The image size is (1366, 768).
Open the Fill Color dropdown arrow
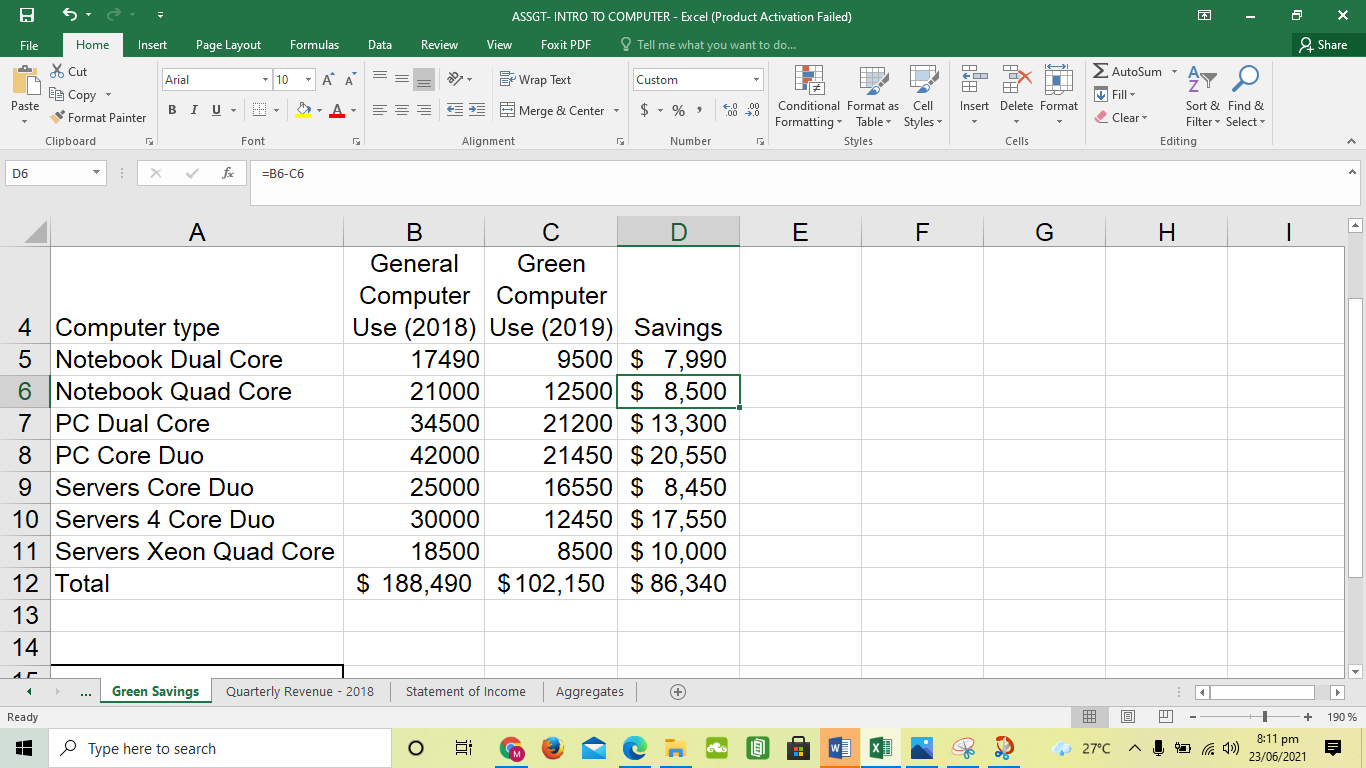(x=317, y=110)
